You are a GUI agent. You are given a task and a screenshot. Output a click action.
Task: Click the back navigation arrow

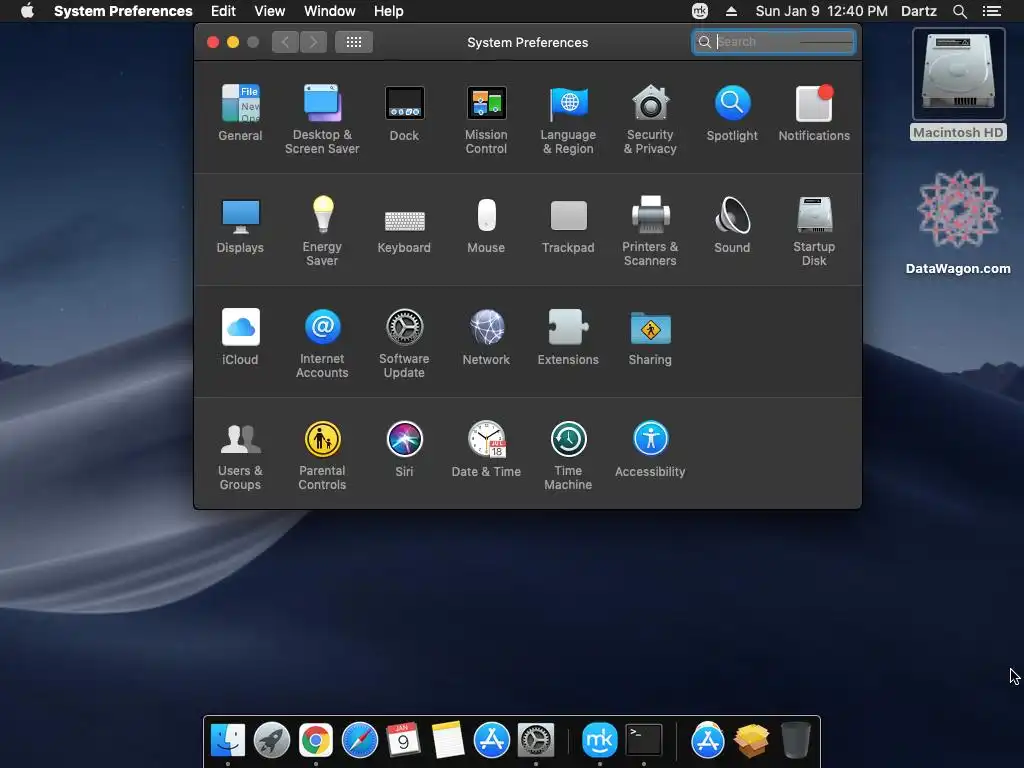pyautogui.click(x=285, y=42)
